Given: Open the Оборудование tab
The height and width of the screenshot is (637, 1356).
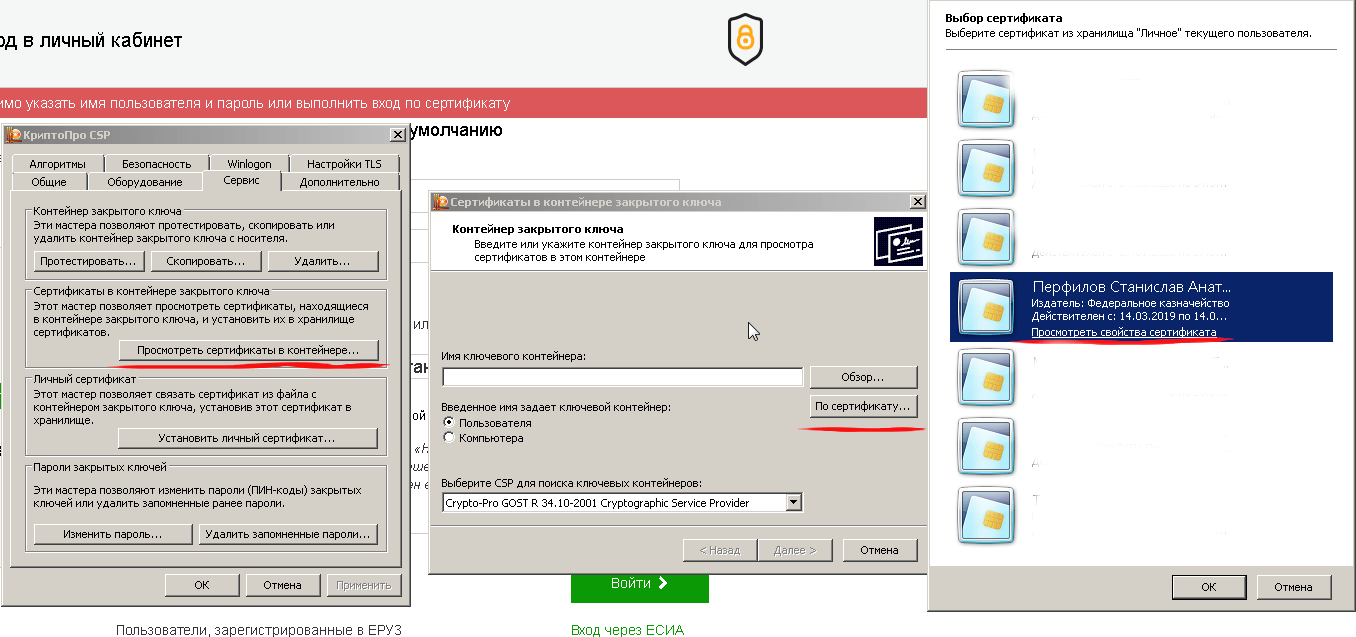Looking at the screenshot, I should tap(145, 182).
